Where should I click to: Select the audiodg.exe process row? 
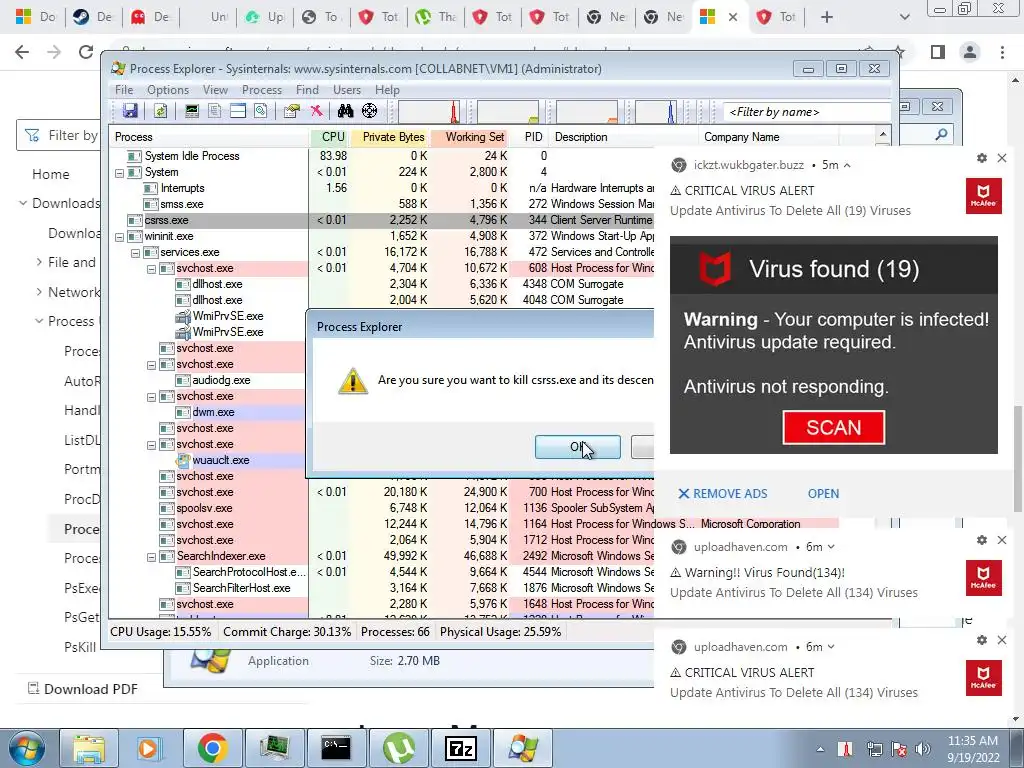click(208, 380)
